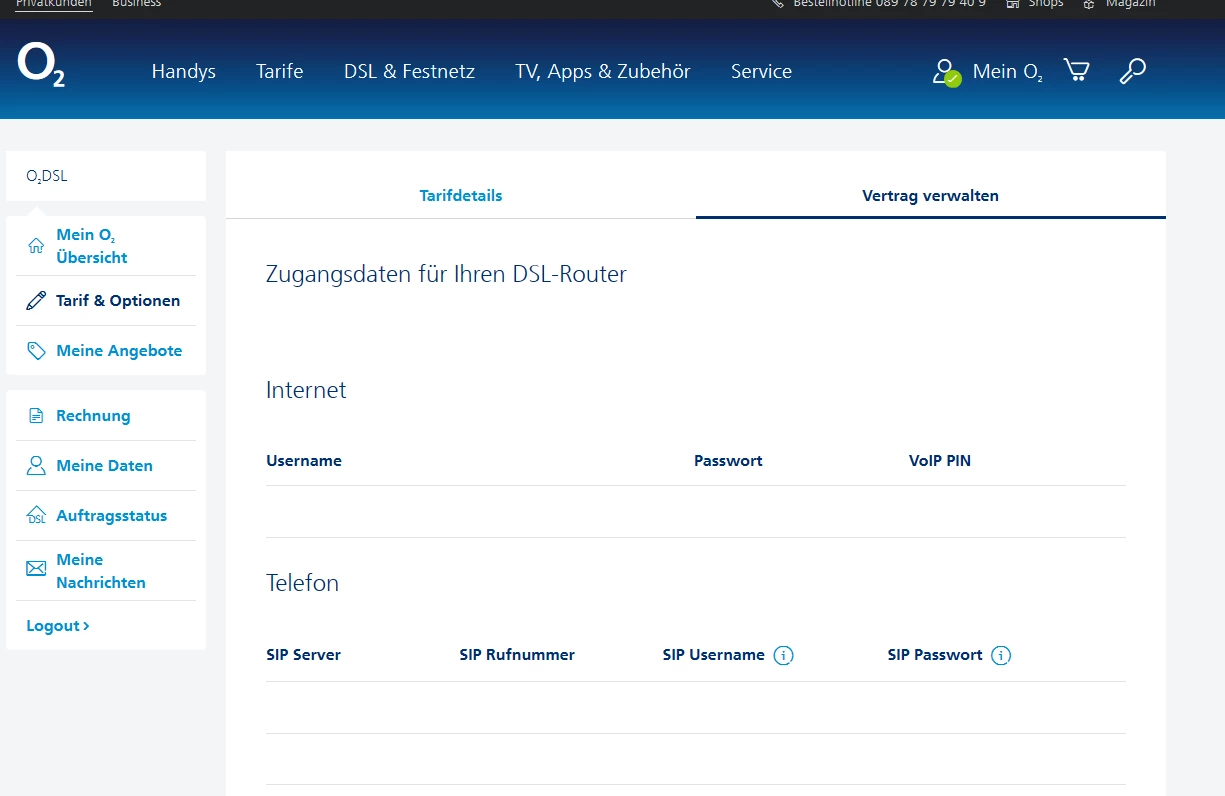The image size is (1225, 796).
Task: Click the Zugangsdaten für Ihren DSL-Router heading
Action: coord(446,274)
